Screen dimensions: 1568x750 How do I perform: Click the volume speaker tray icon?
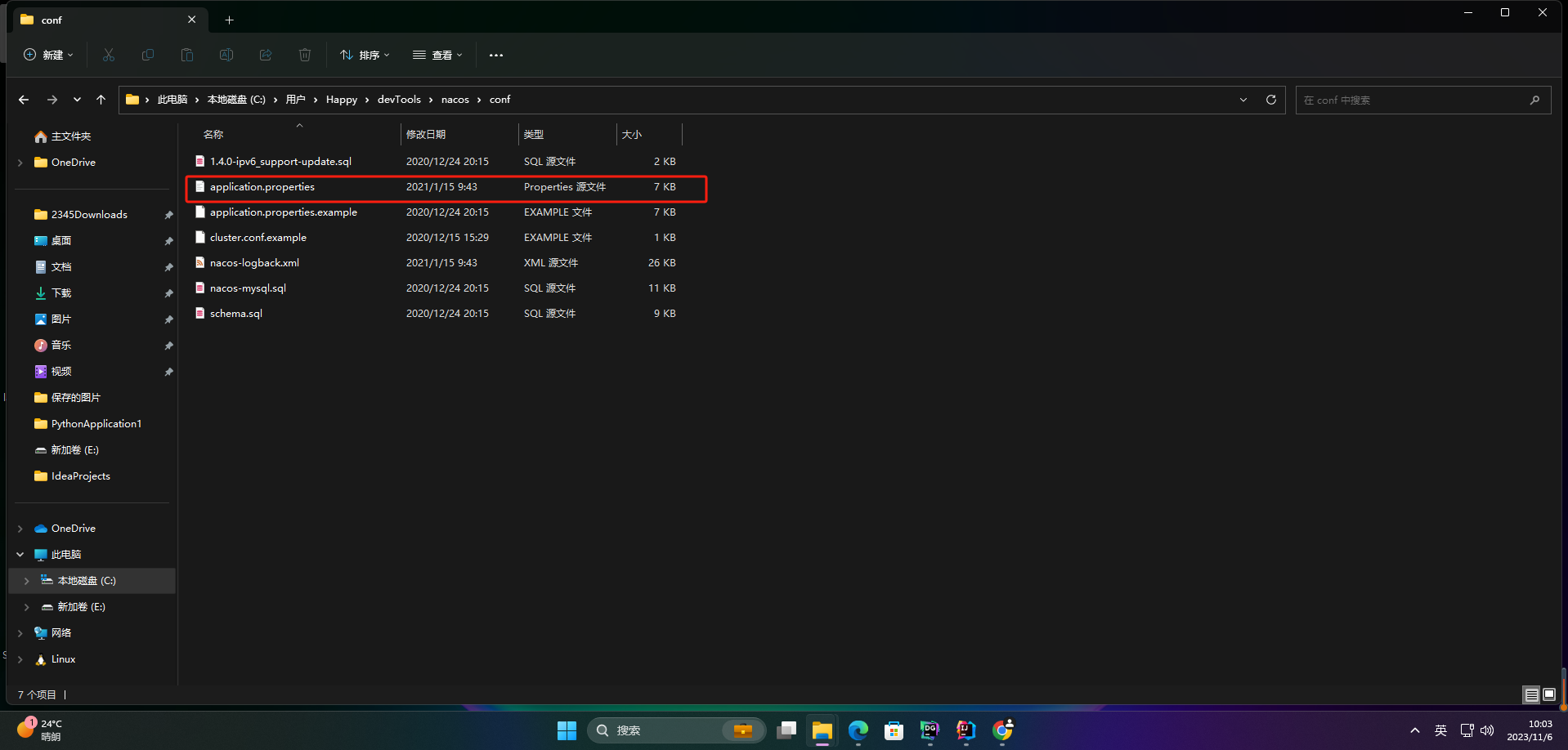(1487, 730)
